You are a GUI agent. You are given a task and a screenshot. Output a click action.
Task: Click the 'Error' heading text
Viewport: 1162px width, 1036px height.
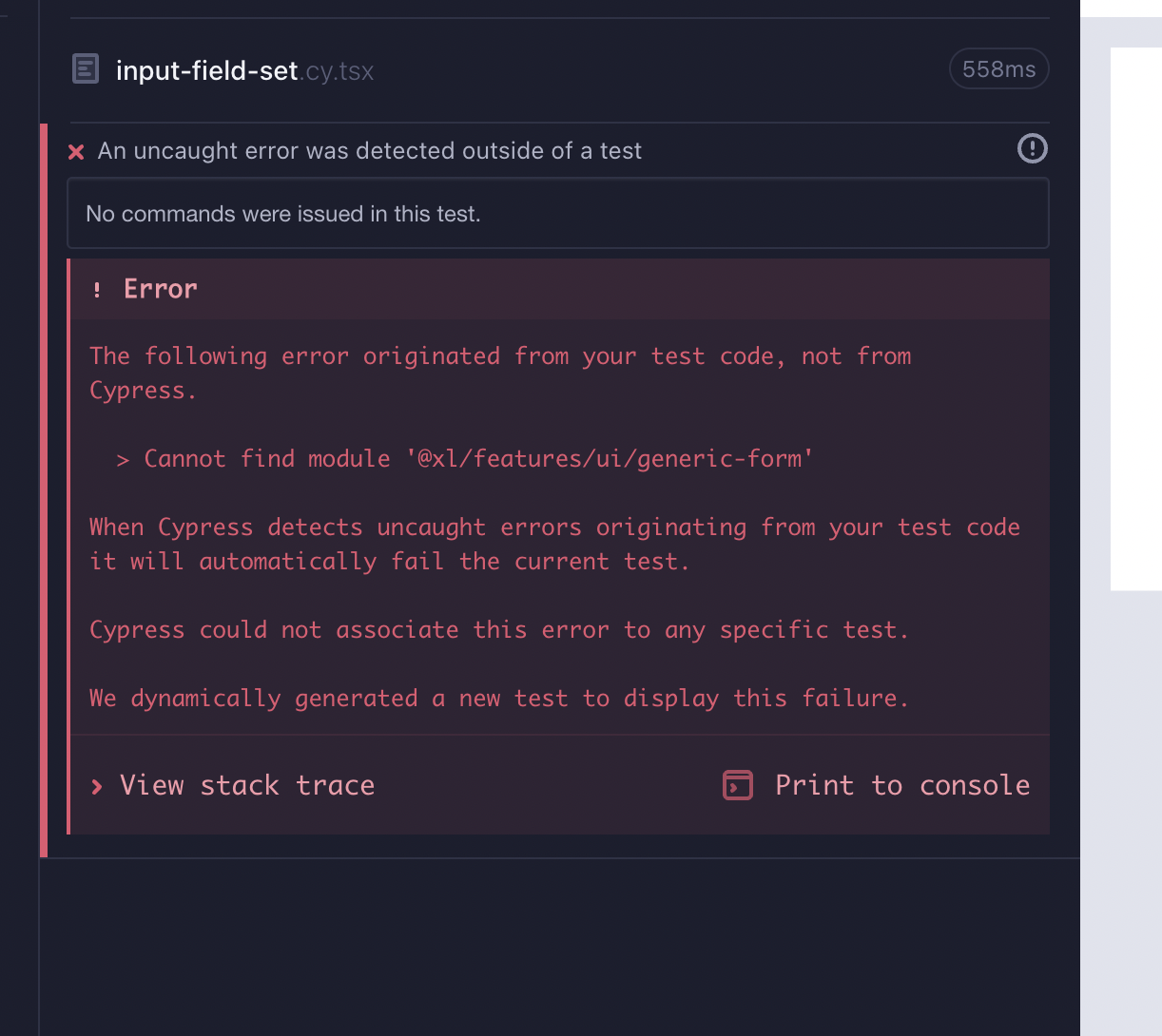click(161, 289)
